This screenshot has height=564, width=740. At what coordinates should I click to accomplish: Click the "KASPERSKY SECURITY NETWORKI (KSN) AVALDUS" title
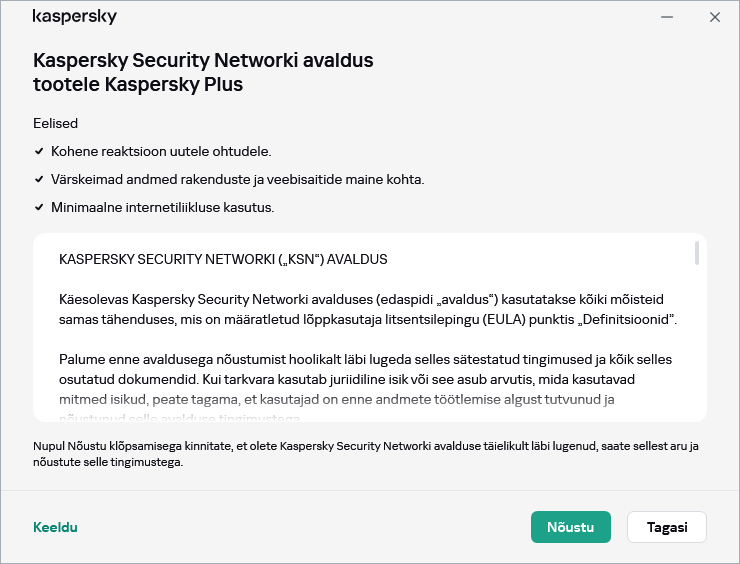point(223,259)
